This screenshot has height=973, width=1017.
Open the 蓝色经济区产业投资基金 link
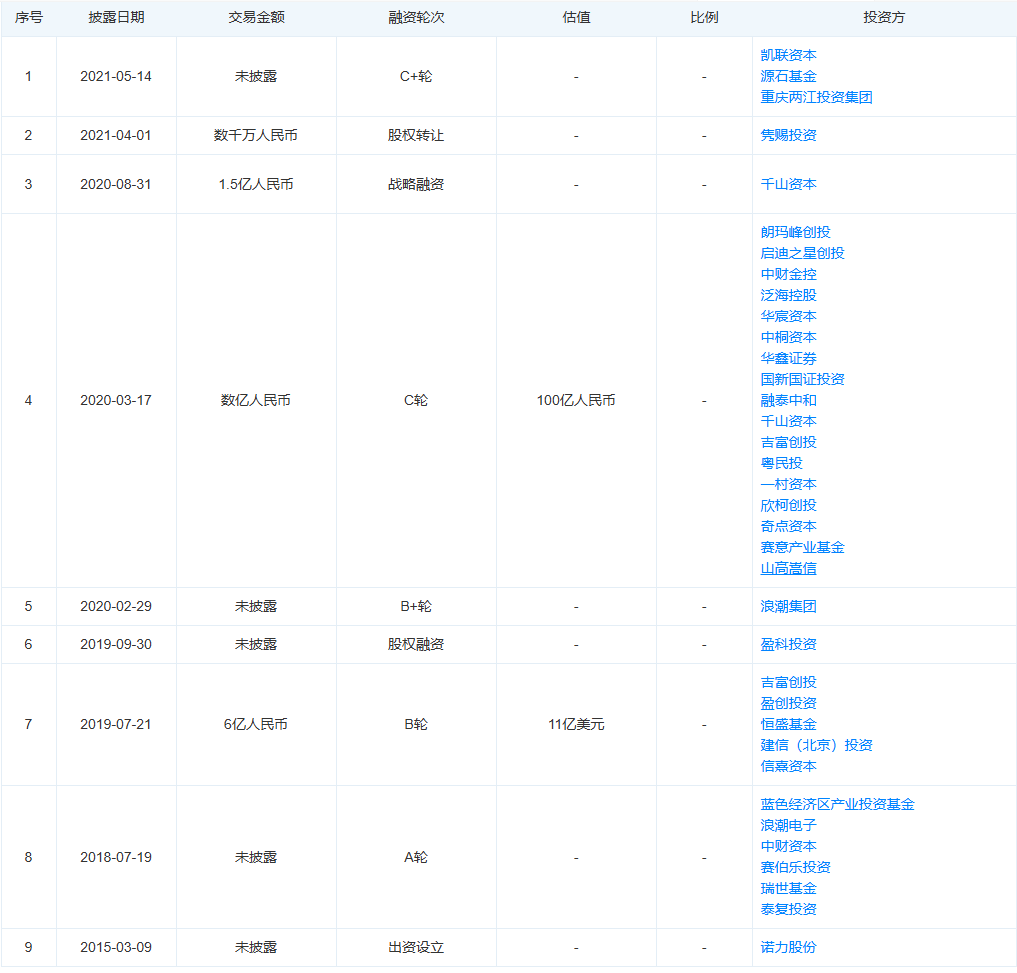837,804
